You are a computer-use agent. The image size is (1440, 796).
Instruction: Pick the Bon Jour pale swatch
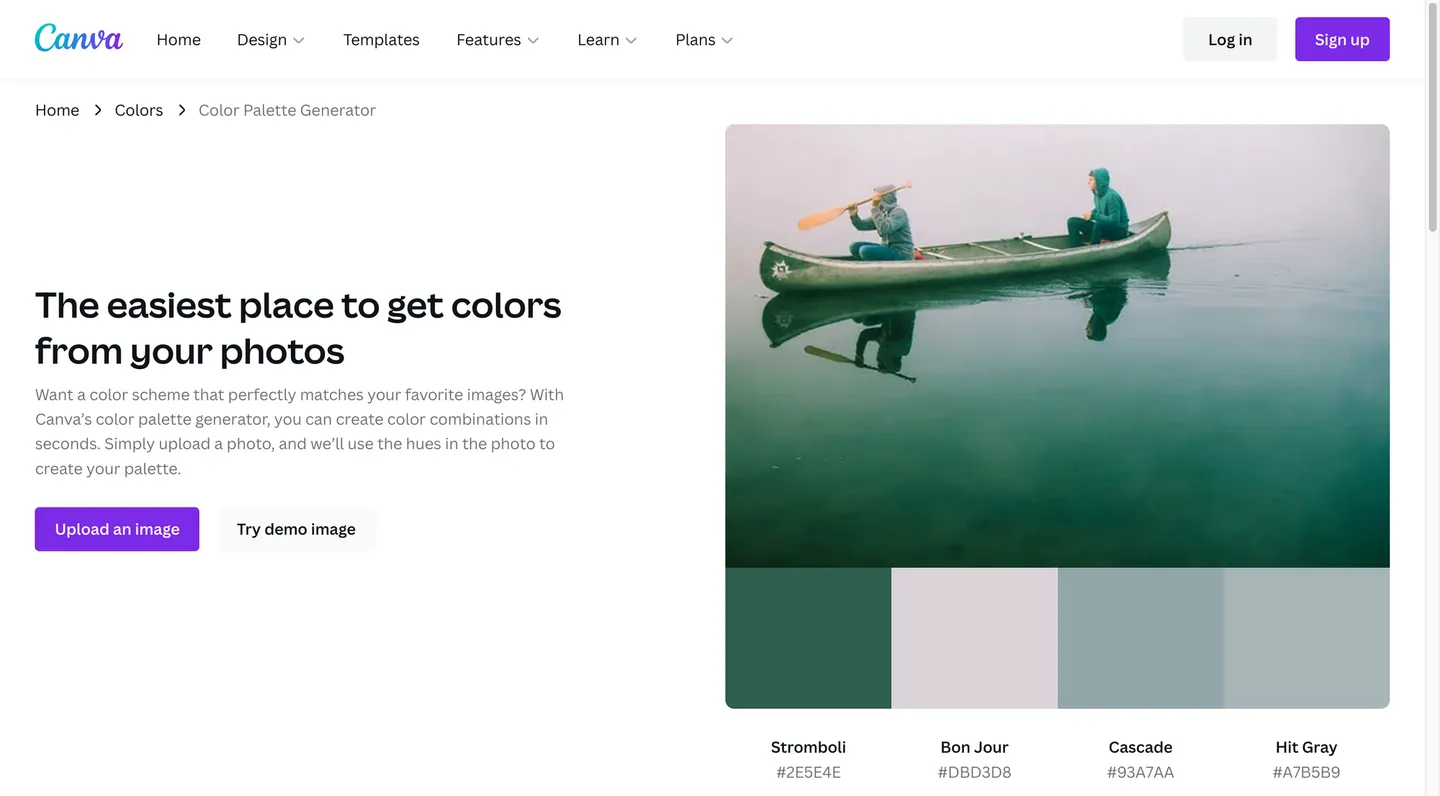(974, 638)
